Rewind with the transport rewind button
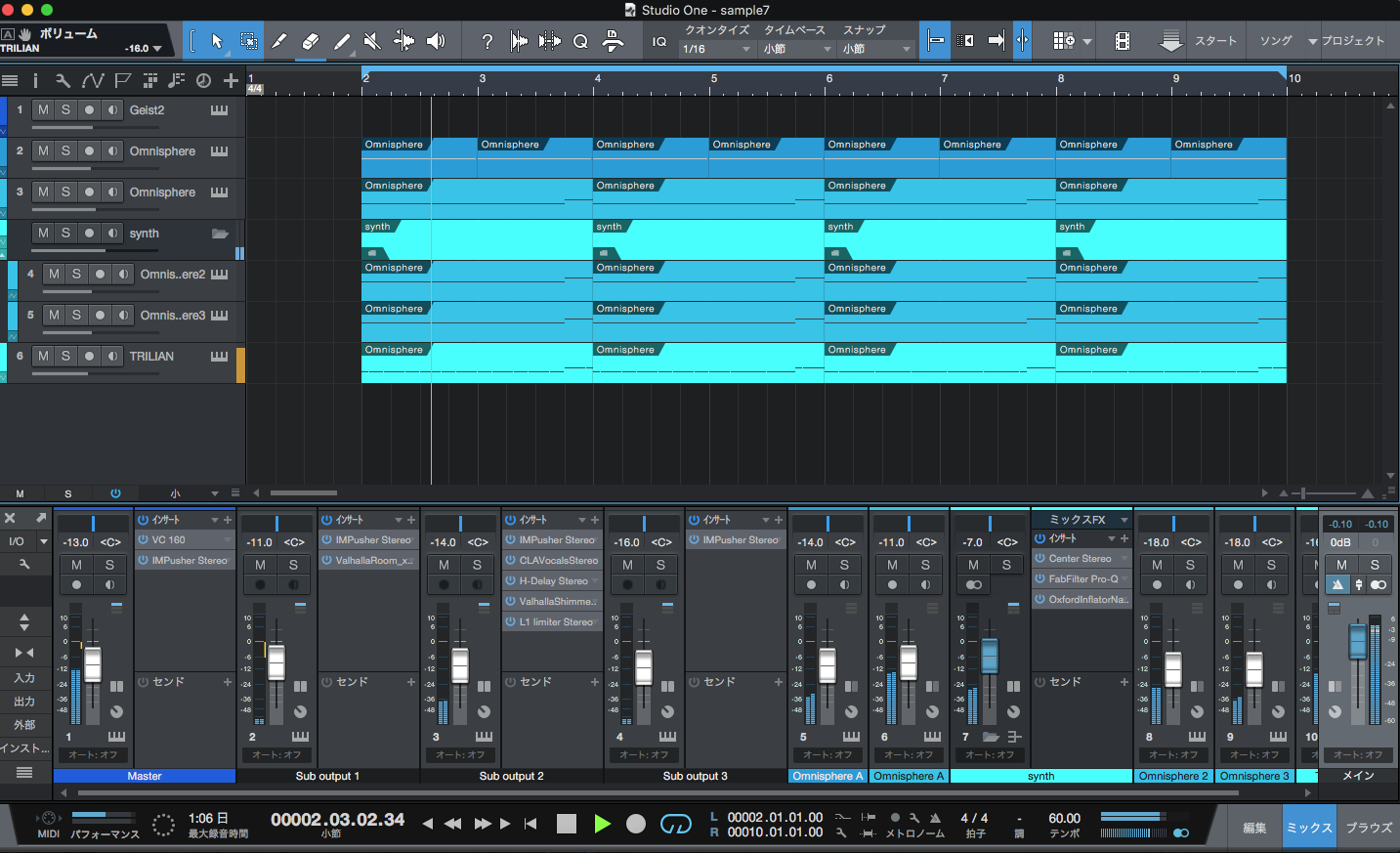Viewport: 1400px width, 853px height. (x=452, y=824)
